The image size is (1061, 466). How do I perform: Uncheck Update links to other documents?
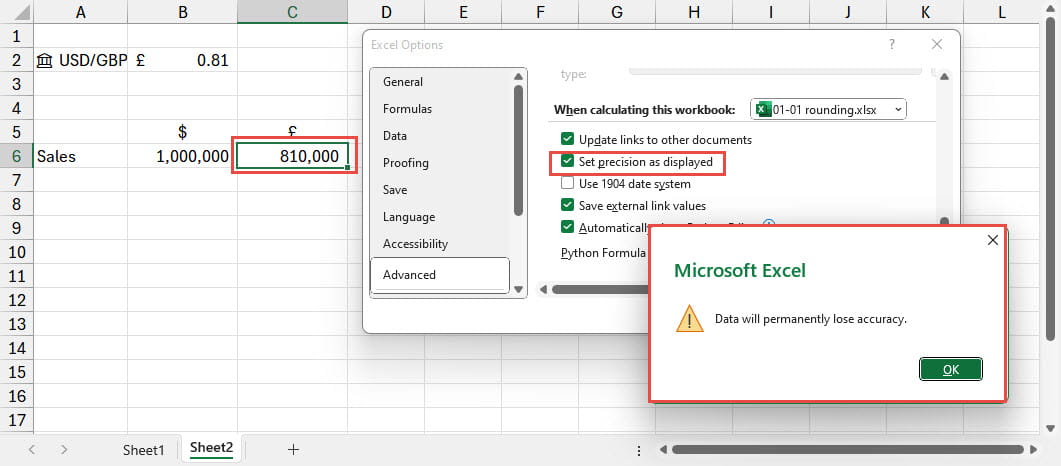click(568, 140)
